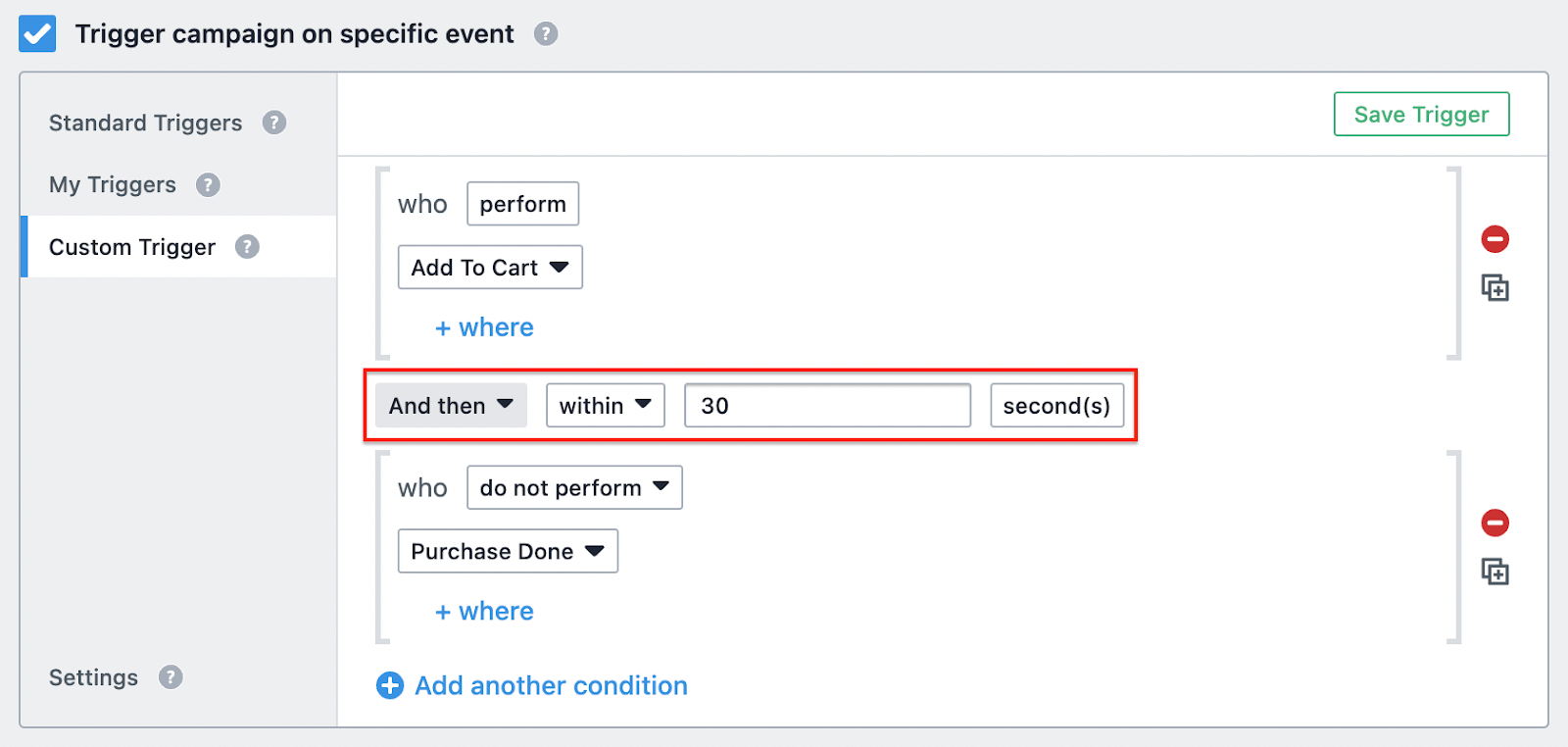This screenshot has height=747, width=1568.
Task: Open the do not perform dropdown
Action: coord(574,488)
